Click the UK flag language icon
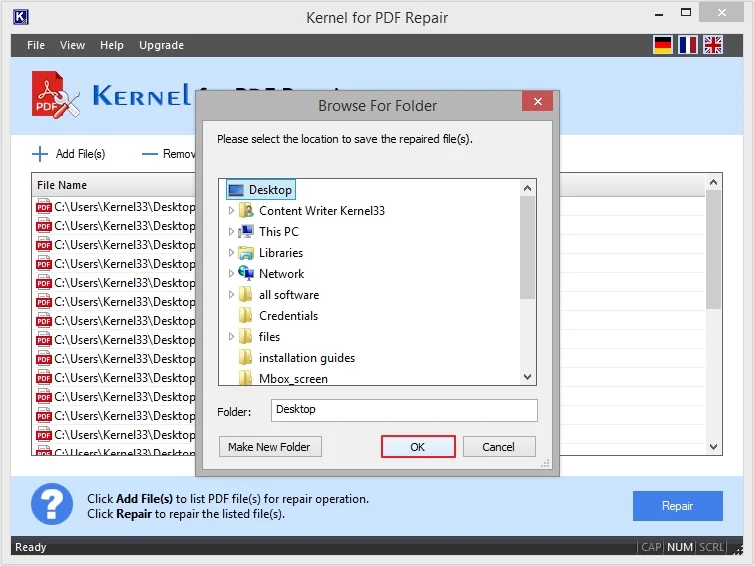The width and height of the screenshot is (754, 566). coord(713,45)
